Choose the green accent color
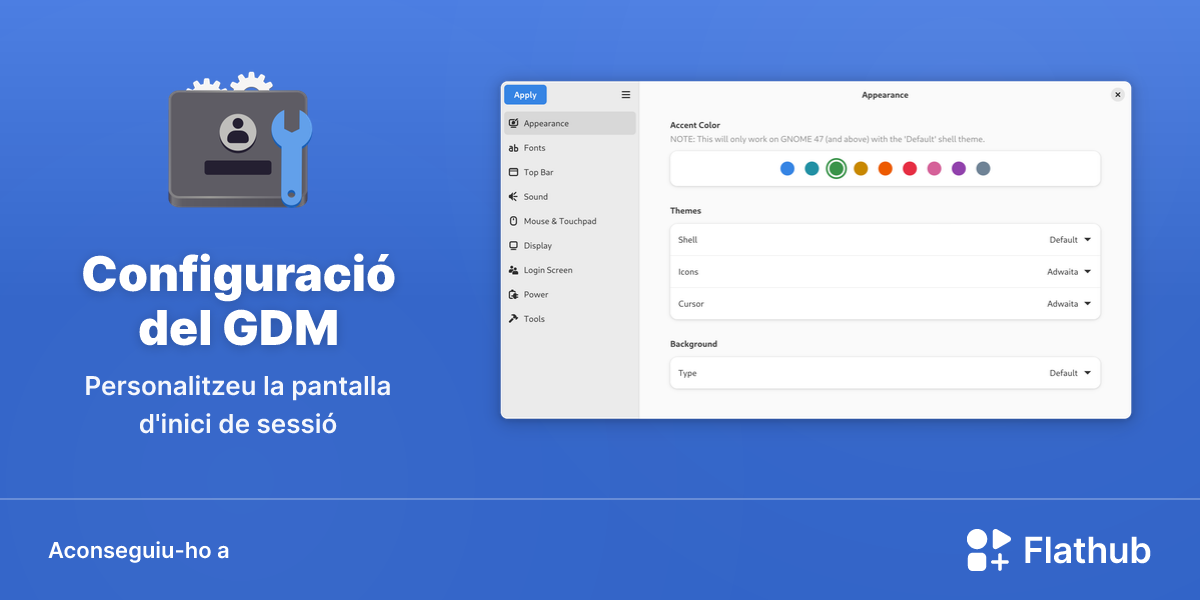The width and height of the screenshot is (1200, 600). (837, 168)
